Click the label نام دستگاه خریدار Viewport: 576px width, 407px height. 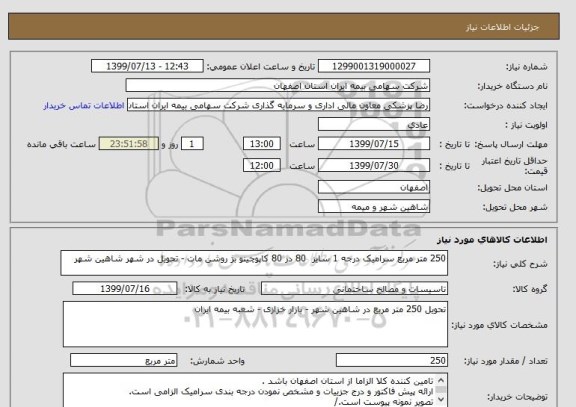tap(512, 86)
